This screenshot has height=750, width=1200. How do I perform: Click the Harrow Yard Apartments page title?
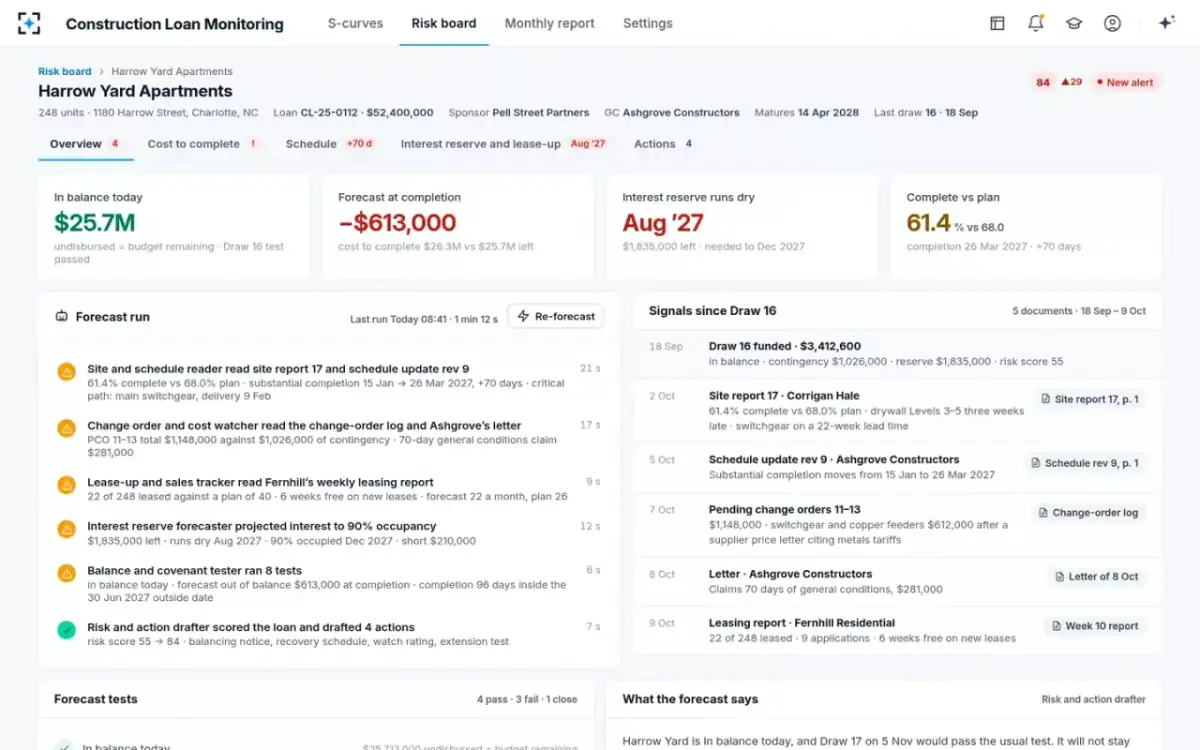[x=135, y=91]
